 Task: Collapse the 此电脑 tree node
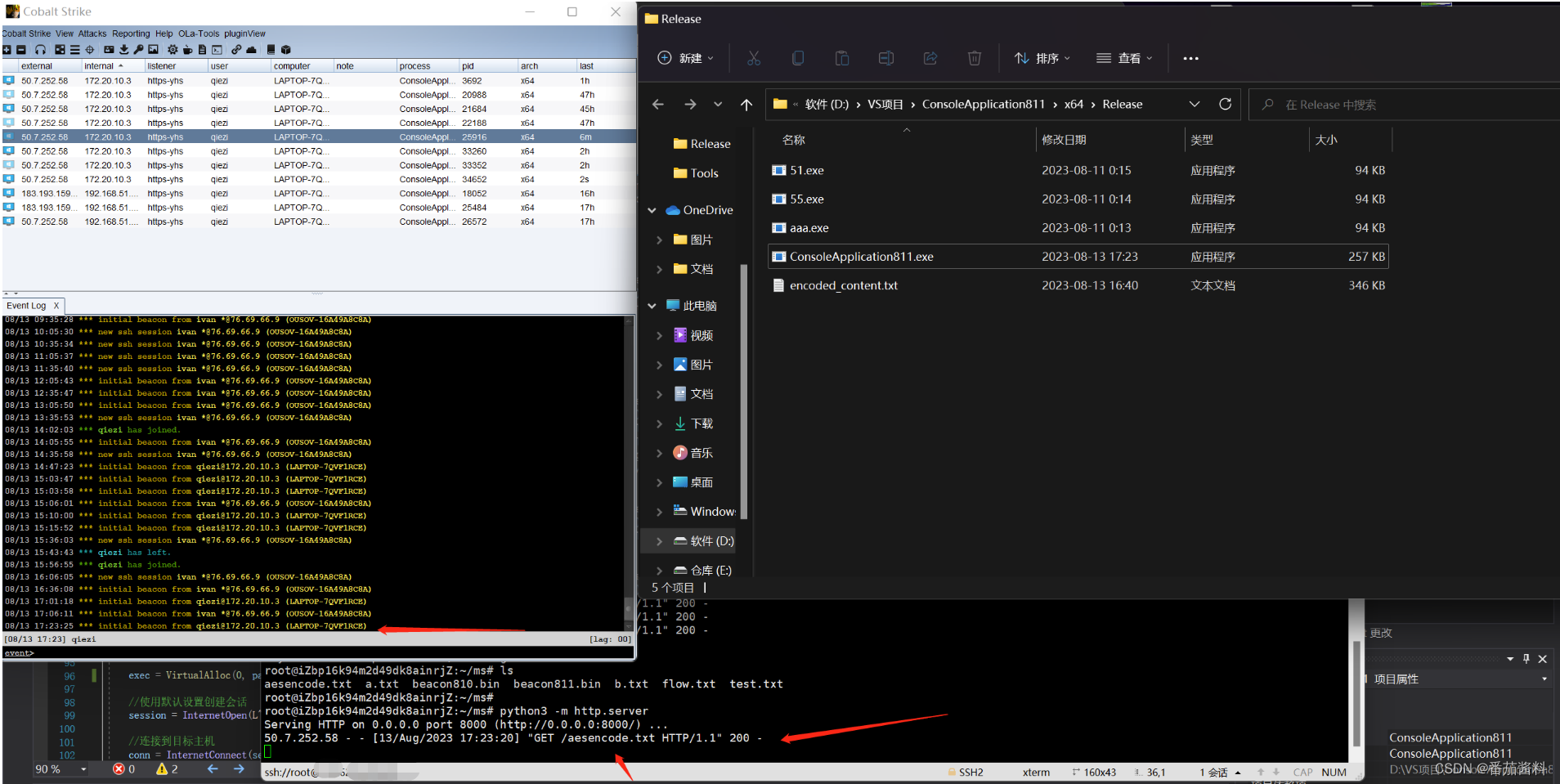[652, 306]
